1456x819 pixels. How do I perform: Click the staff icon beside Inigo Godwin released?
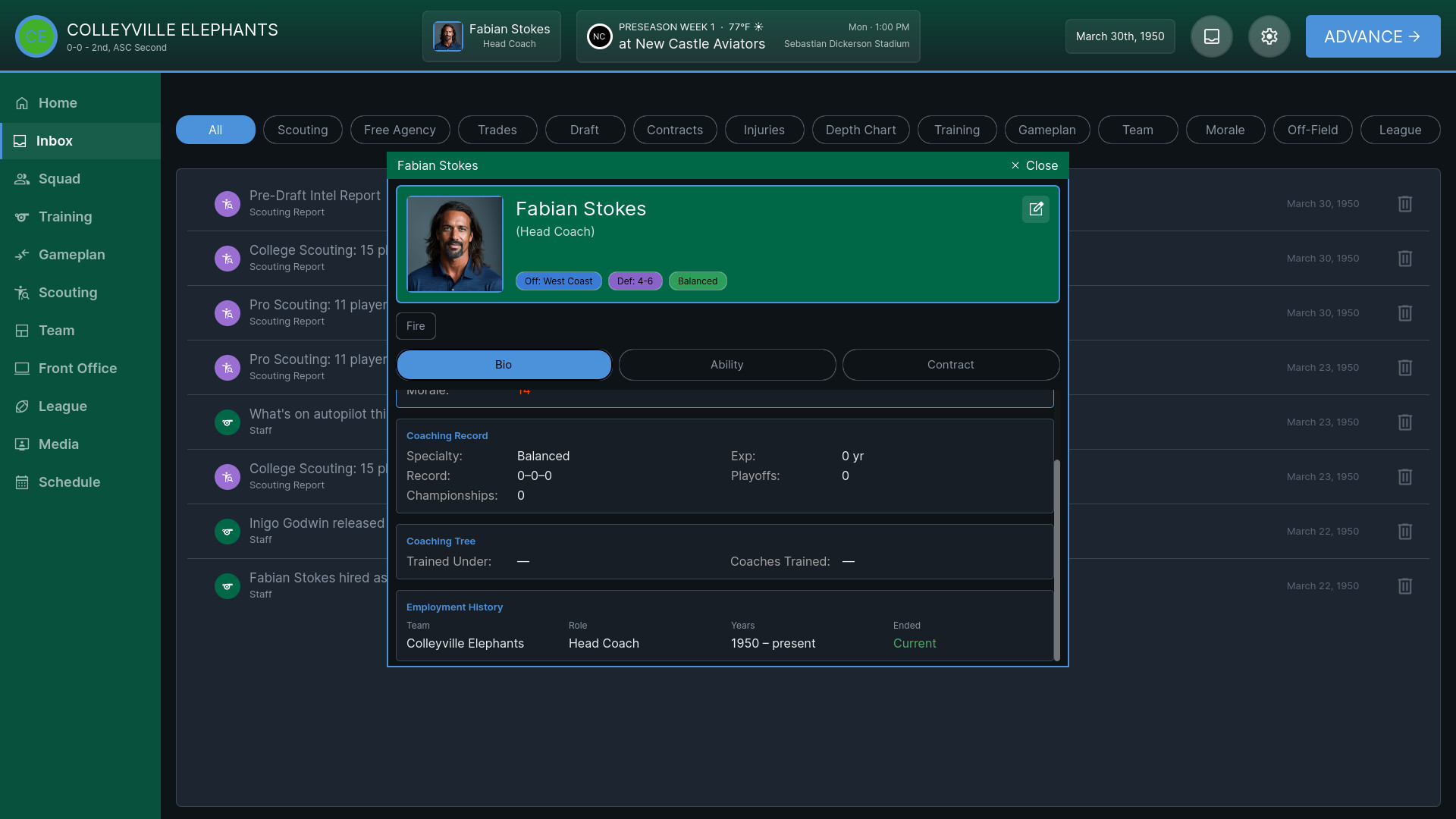coord(227,532)
